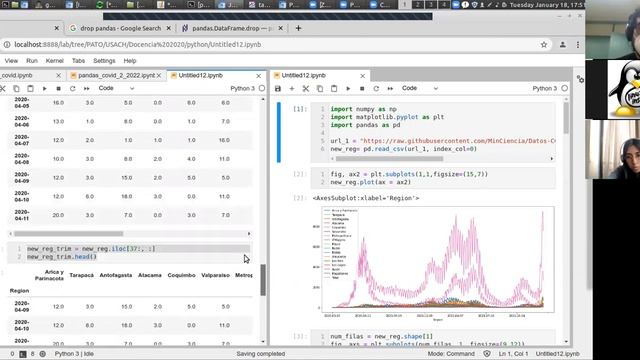The image size is (640, 360).
Task: Open the View menu
Action: tap(11, 61)
